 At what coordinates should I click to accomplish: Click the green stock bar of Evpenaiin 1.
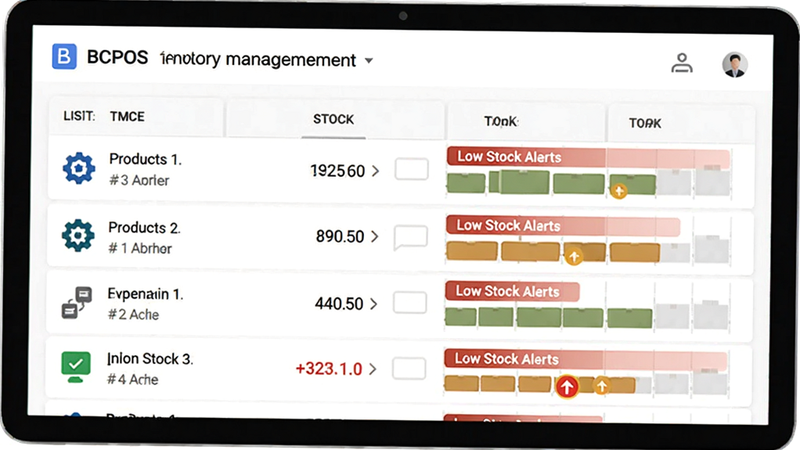point(548,317)
